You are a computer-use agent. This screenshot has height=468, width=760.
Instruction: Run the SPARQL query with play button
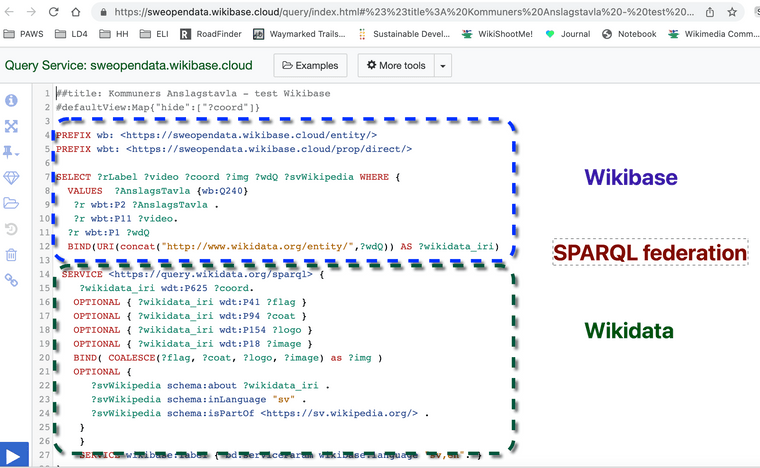[12, 455]
